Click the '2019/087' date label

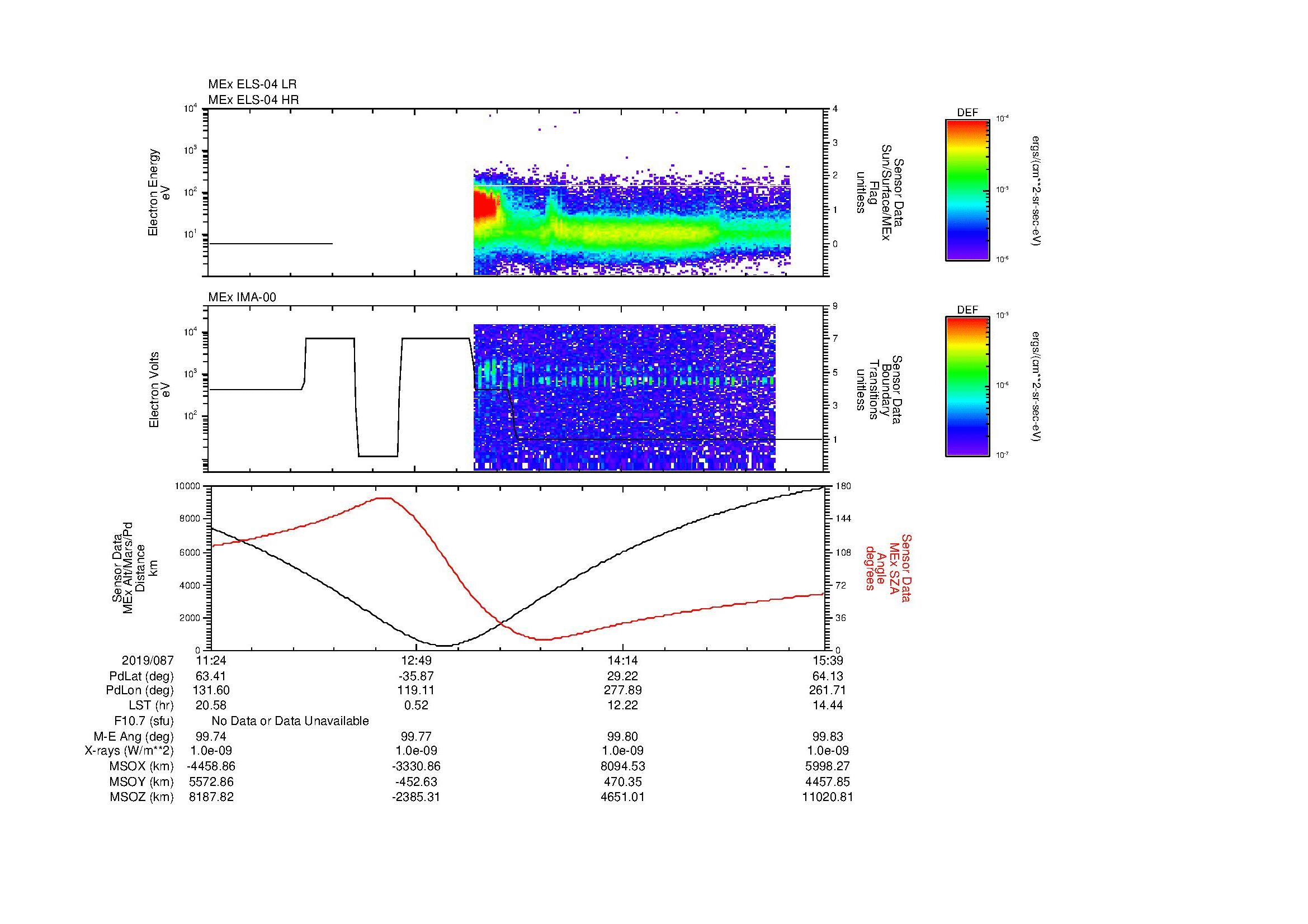148,660
